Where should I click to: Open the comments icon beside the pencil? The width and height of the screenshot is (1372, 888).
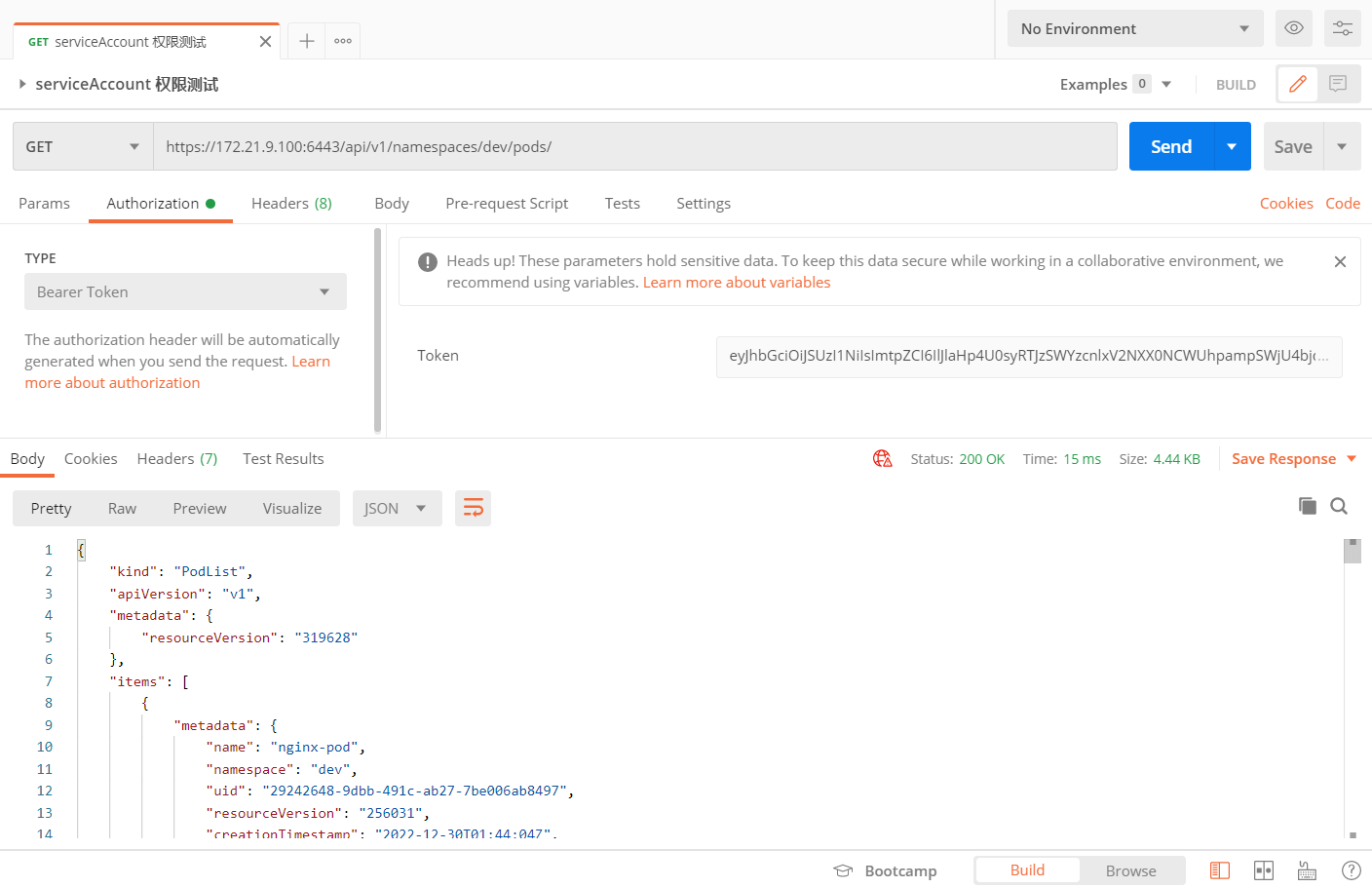point(1338,85)
